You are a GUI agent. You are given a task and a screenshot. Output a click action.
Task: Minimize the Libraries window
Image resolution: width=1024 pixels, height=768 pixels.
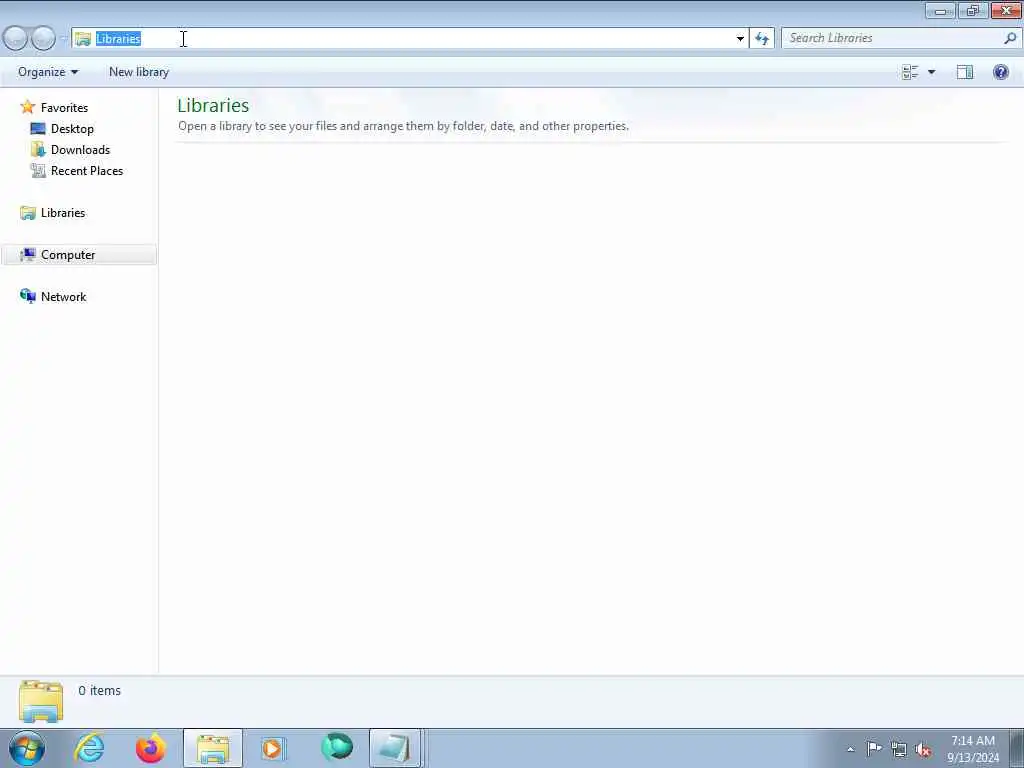940,10
